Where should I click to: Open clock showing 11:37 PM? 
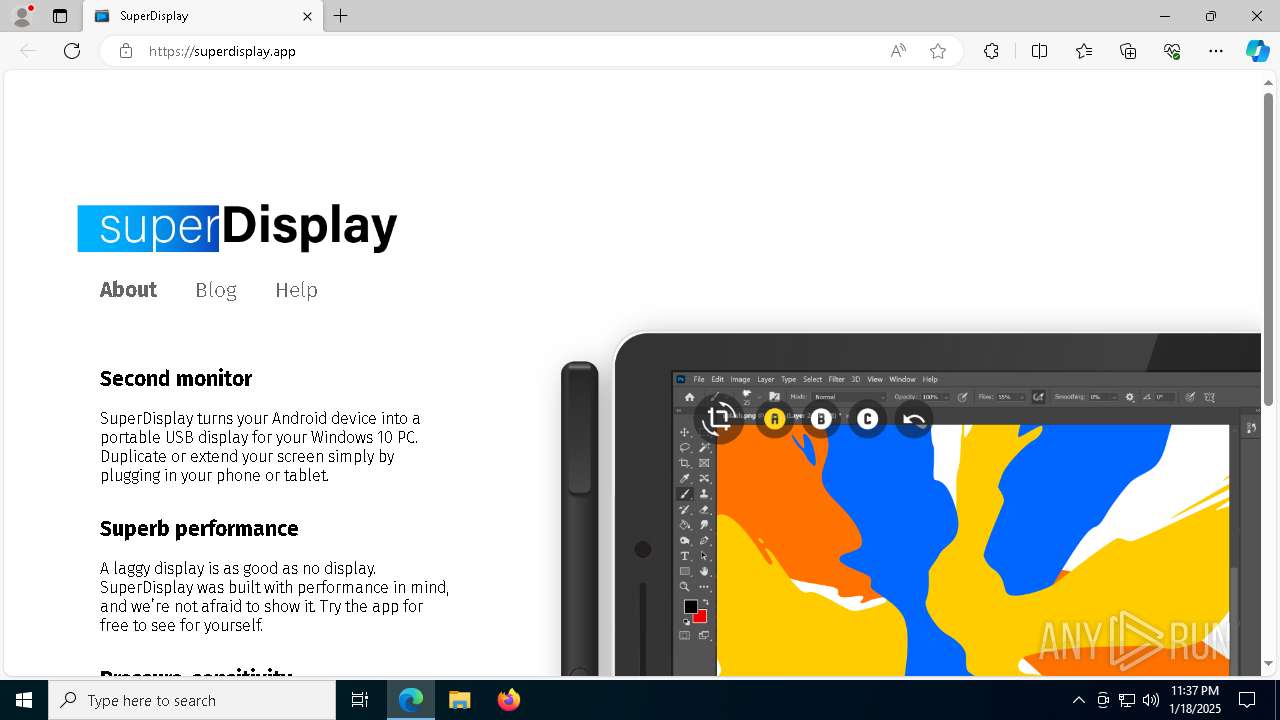(1194, 700)
